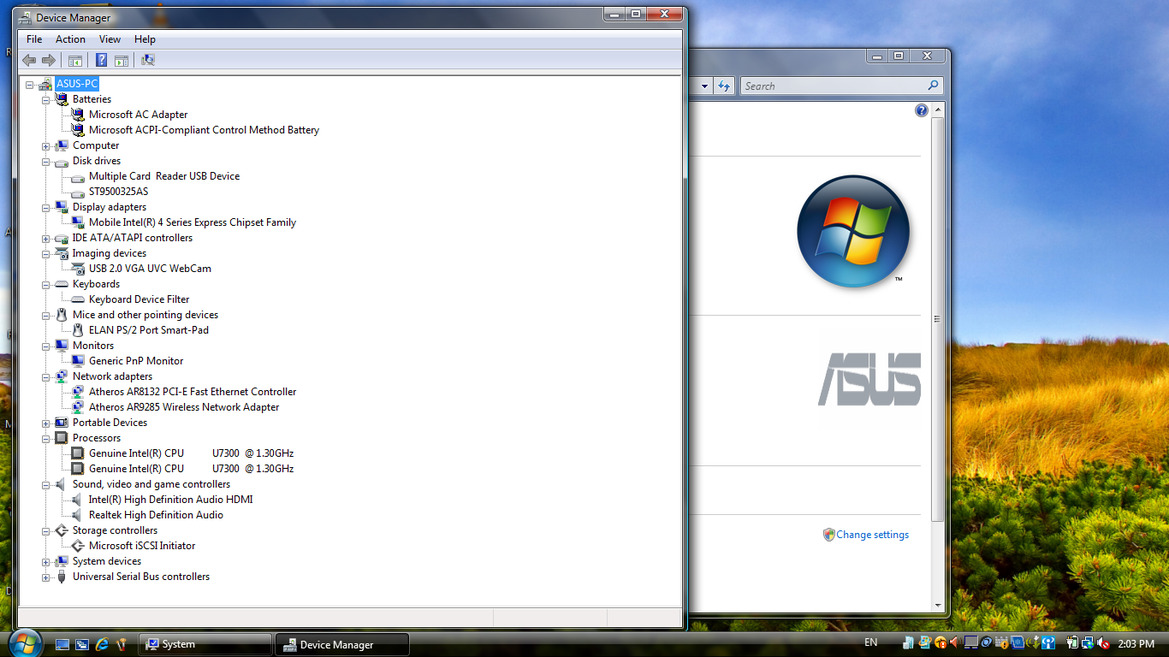This screenshot has width=1169, height=657.
Task: Expand the Computer category
Action: 45,146
